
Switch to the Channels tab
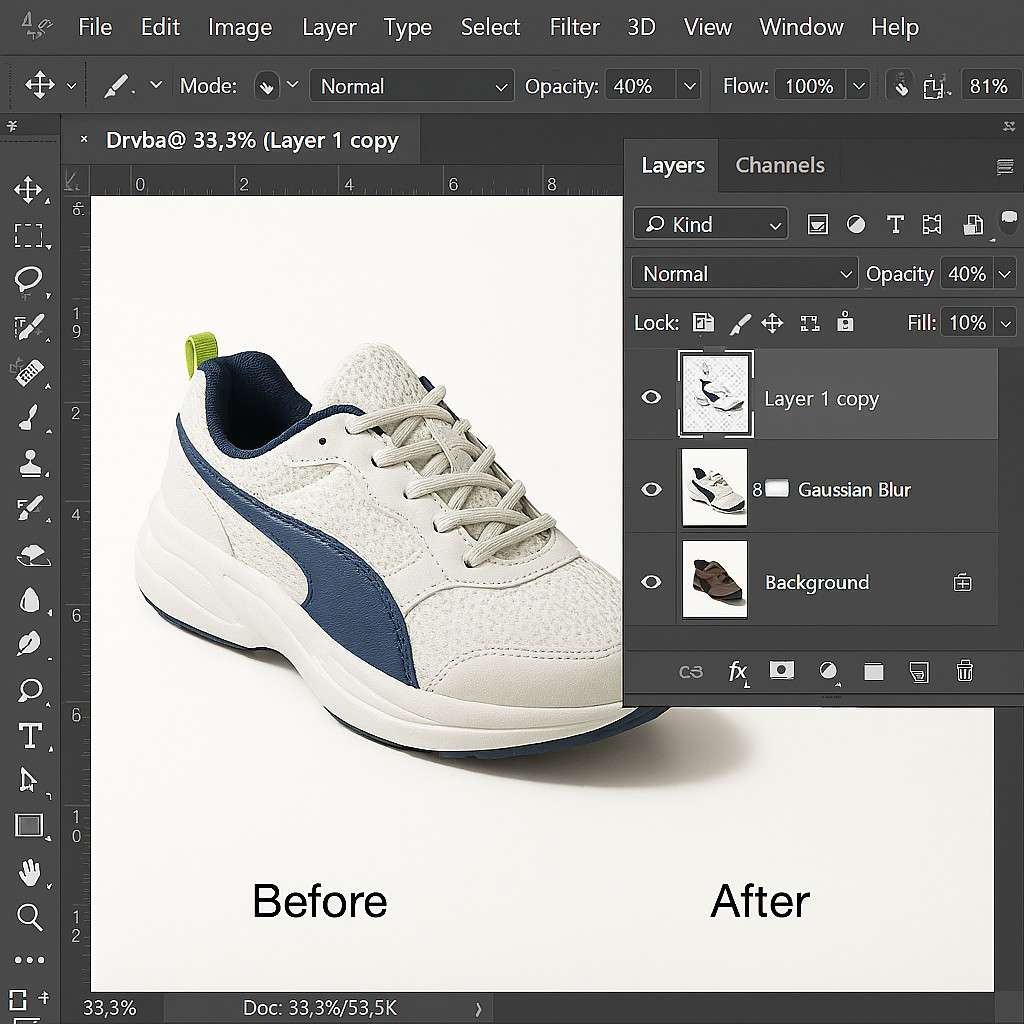[780, 166]
